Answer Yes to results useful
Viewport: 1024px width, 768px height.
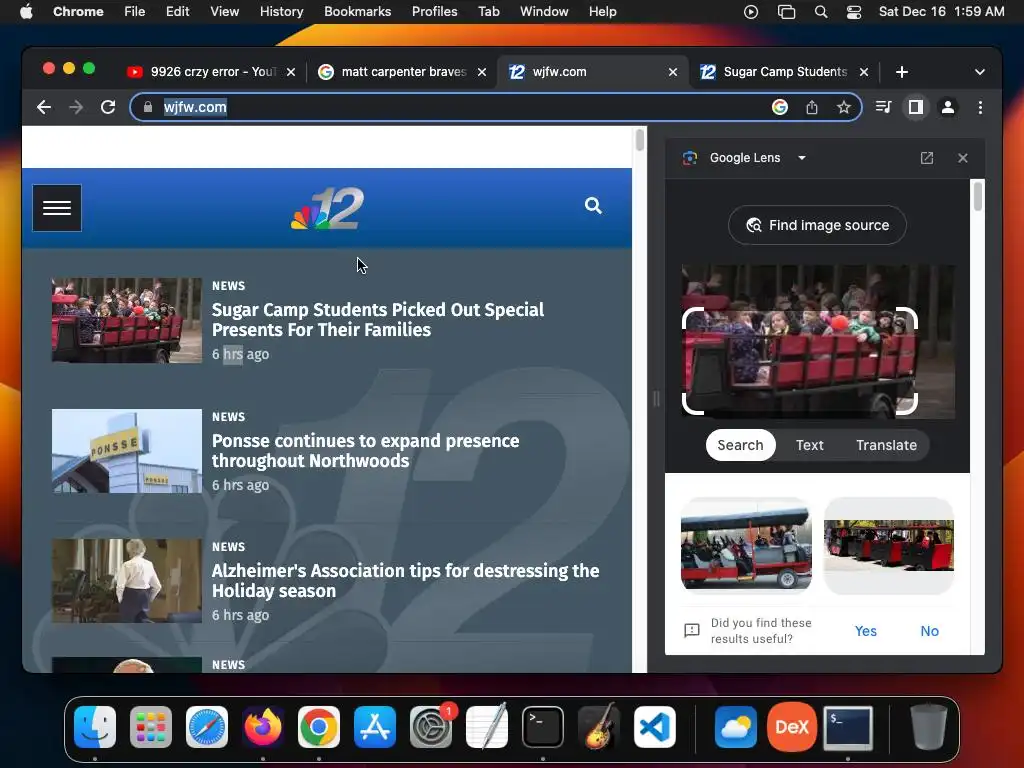(x=865, y=631)
